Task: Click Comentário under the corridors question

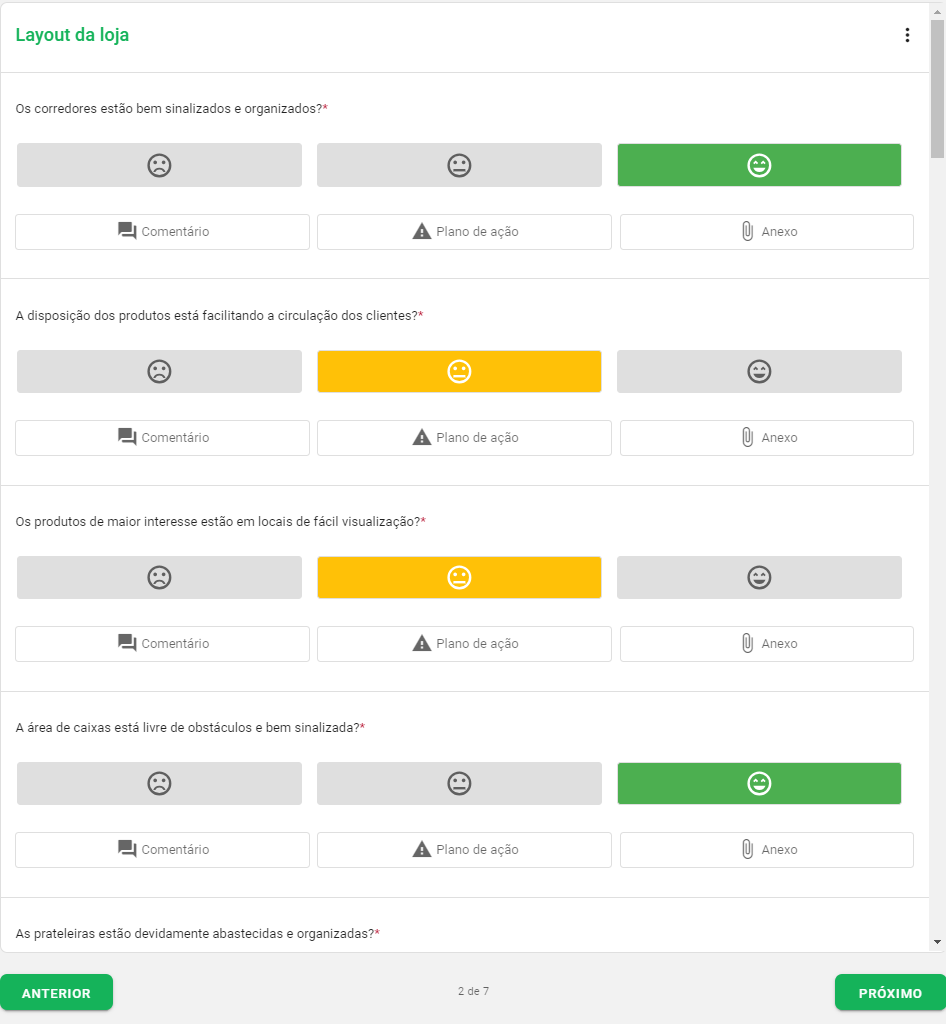Action: [162, 231]
